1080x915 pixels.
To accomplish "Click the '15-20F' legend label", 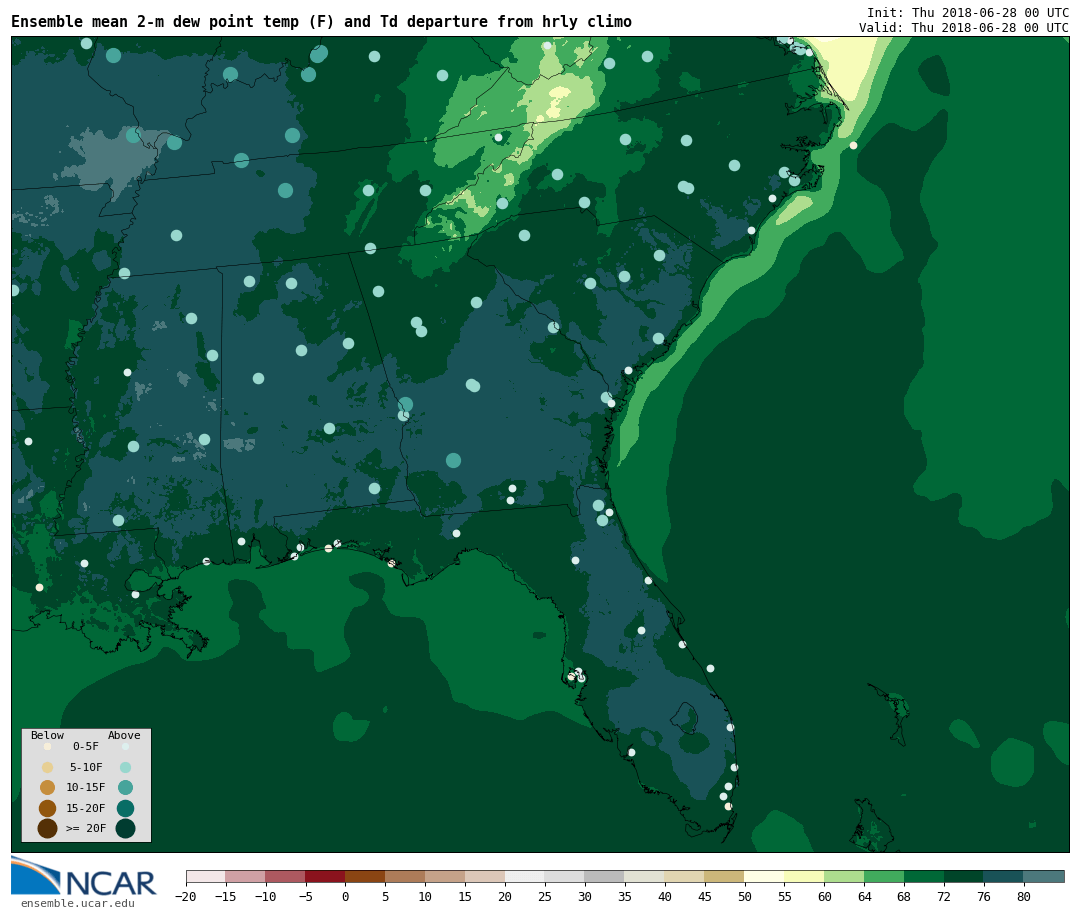I will click(x=86, y=808).
